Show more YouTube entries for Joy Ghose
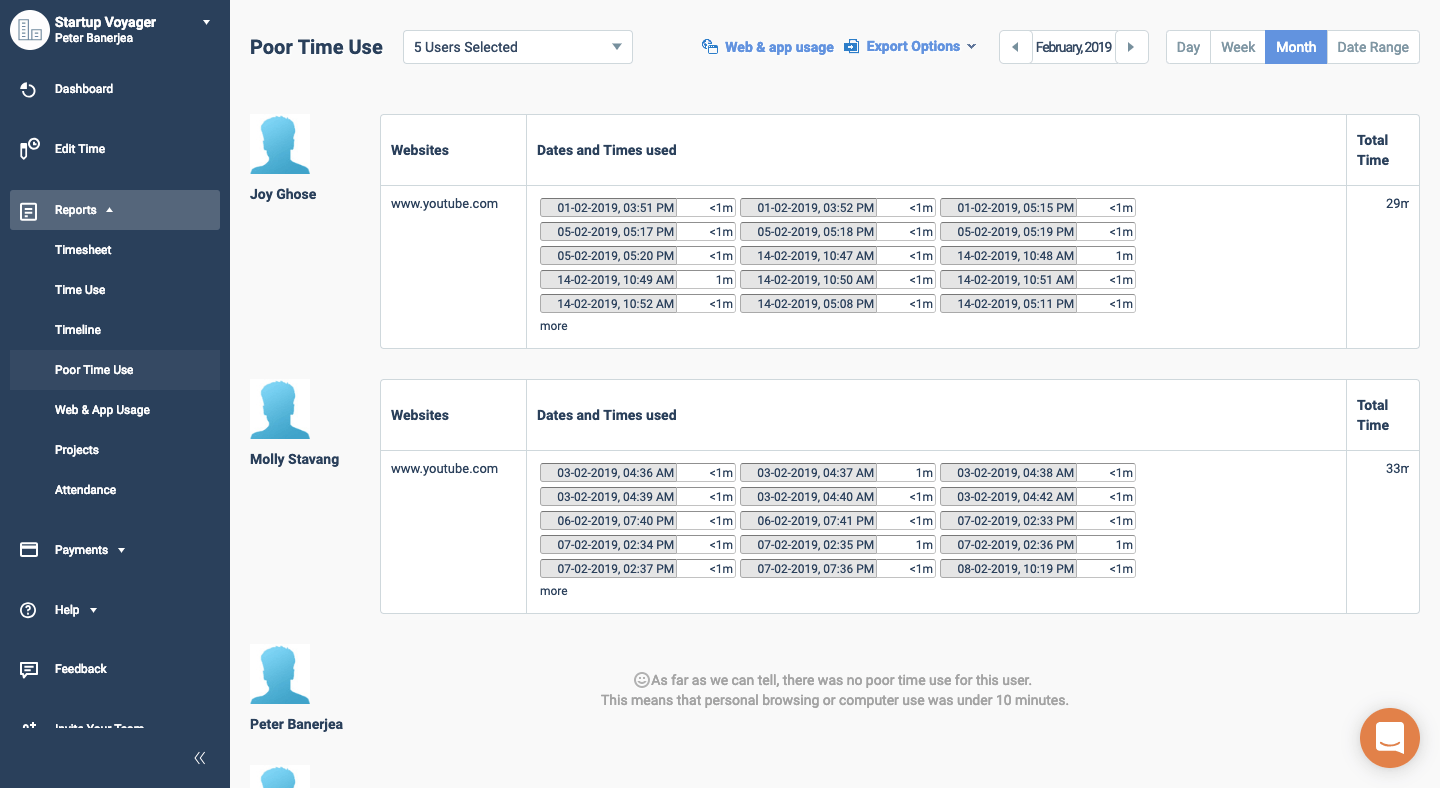Image resolution: width=1440 pixels, height=788 pixels. point(553,326)
